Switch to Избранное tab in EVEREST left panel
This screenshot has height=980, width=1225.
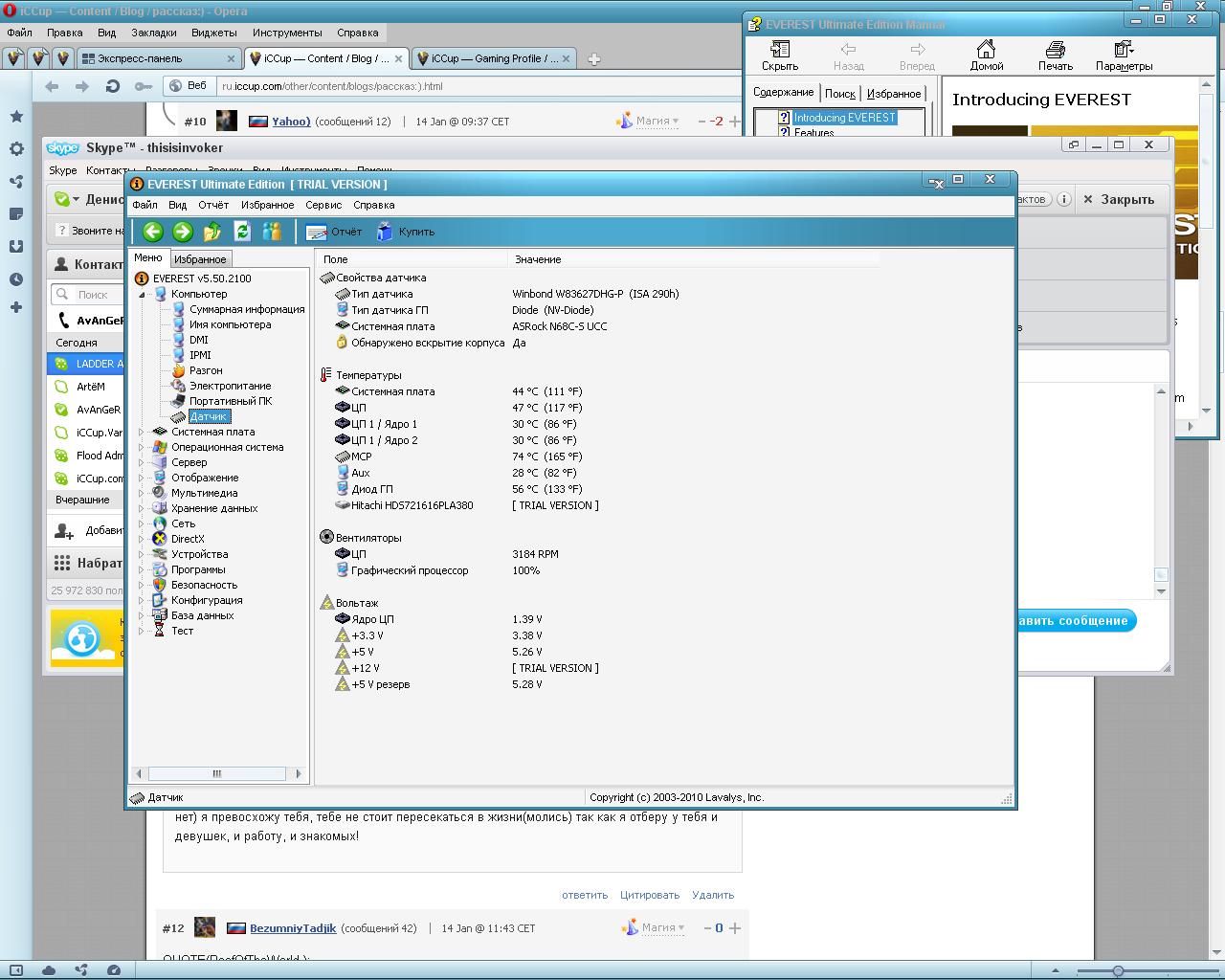tap(200, 259)
